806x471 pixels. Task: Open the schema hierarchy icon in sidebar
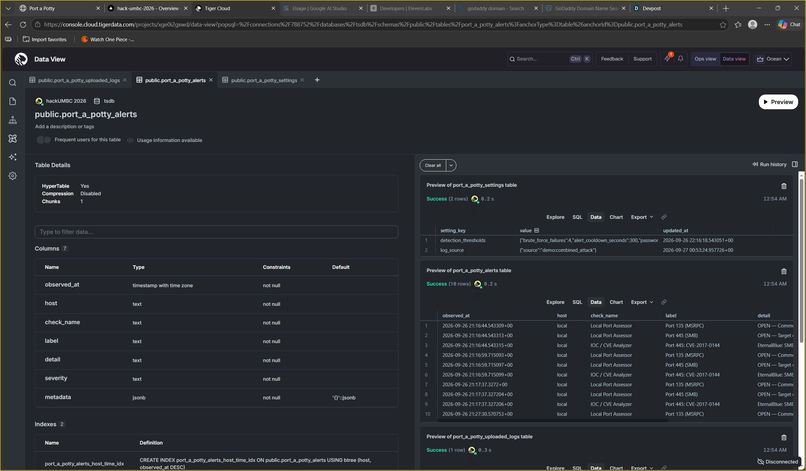[13, 120]
